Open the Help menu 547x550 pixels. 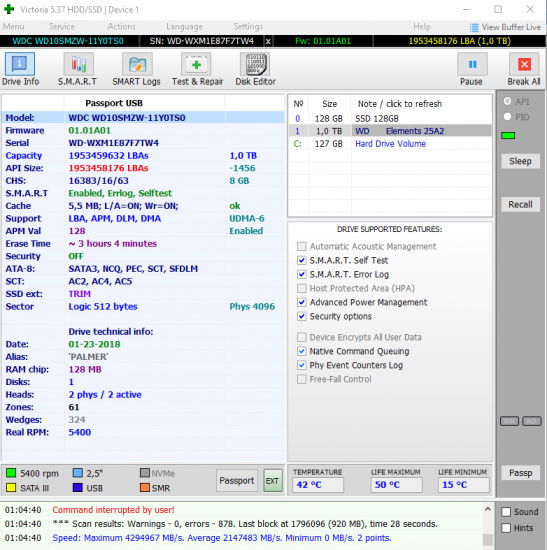pyautogui.click(x=421, y=27)
